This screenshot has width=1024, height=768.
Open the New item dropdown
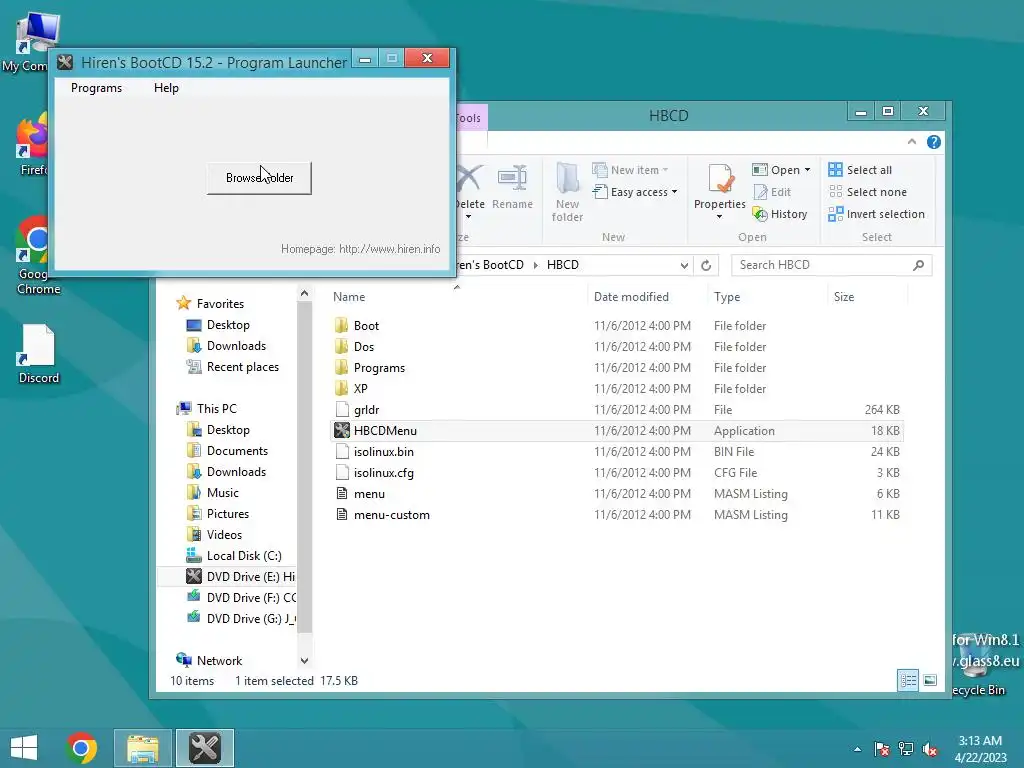tap(631, 170)
